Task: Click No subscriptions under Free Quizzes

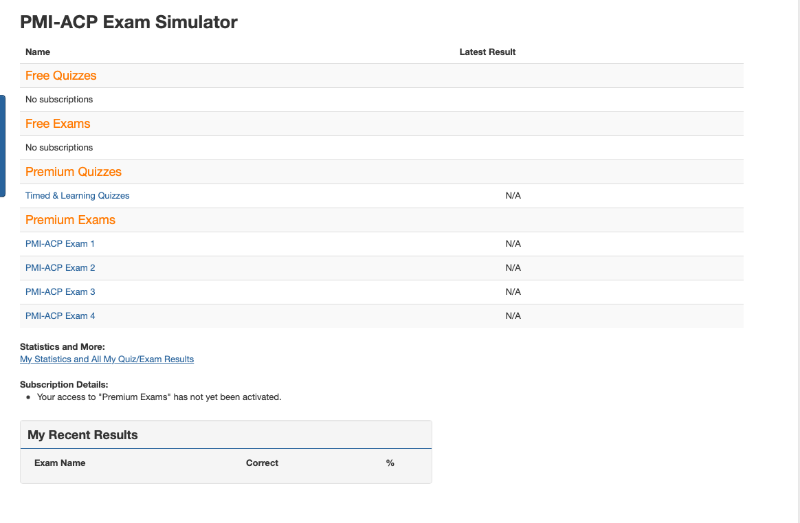Action: click(x=59, y=99)
